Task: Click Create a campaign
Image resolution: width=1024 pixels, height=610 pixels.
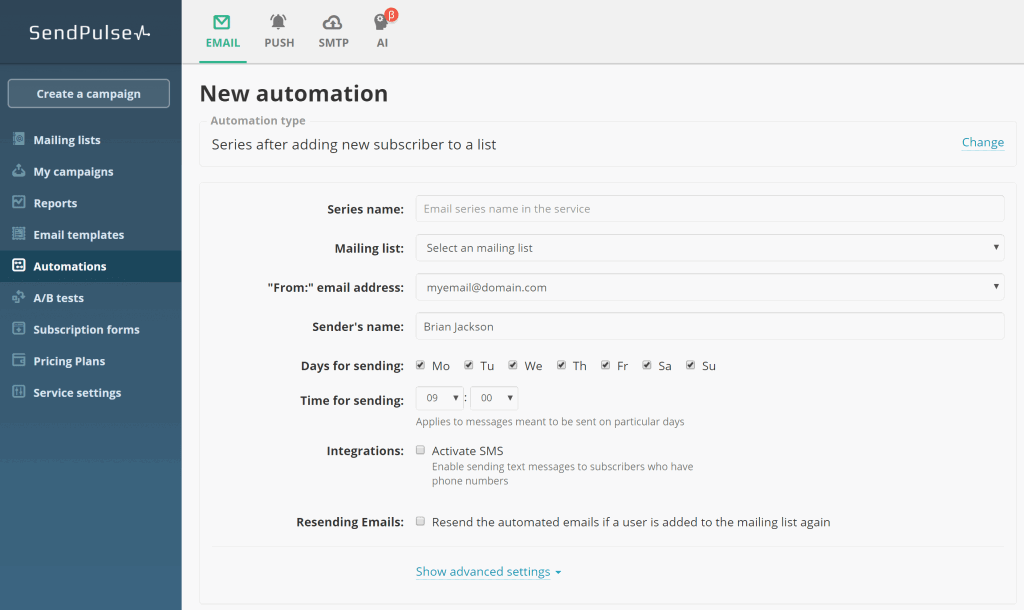Action: (x=88, y=93)
